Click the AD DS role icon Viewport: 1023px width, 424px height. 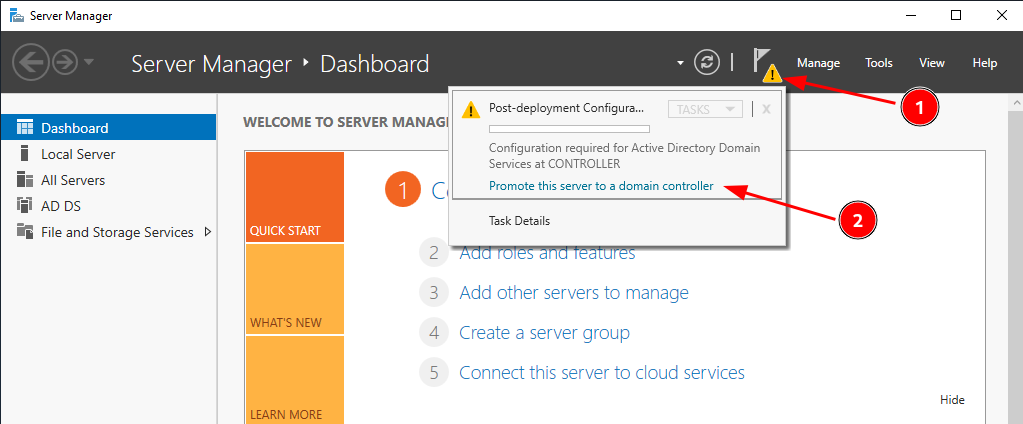click(x=25, y=205)
